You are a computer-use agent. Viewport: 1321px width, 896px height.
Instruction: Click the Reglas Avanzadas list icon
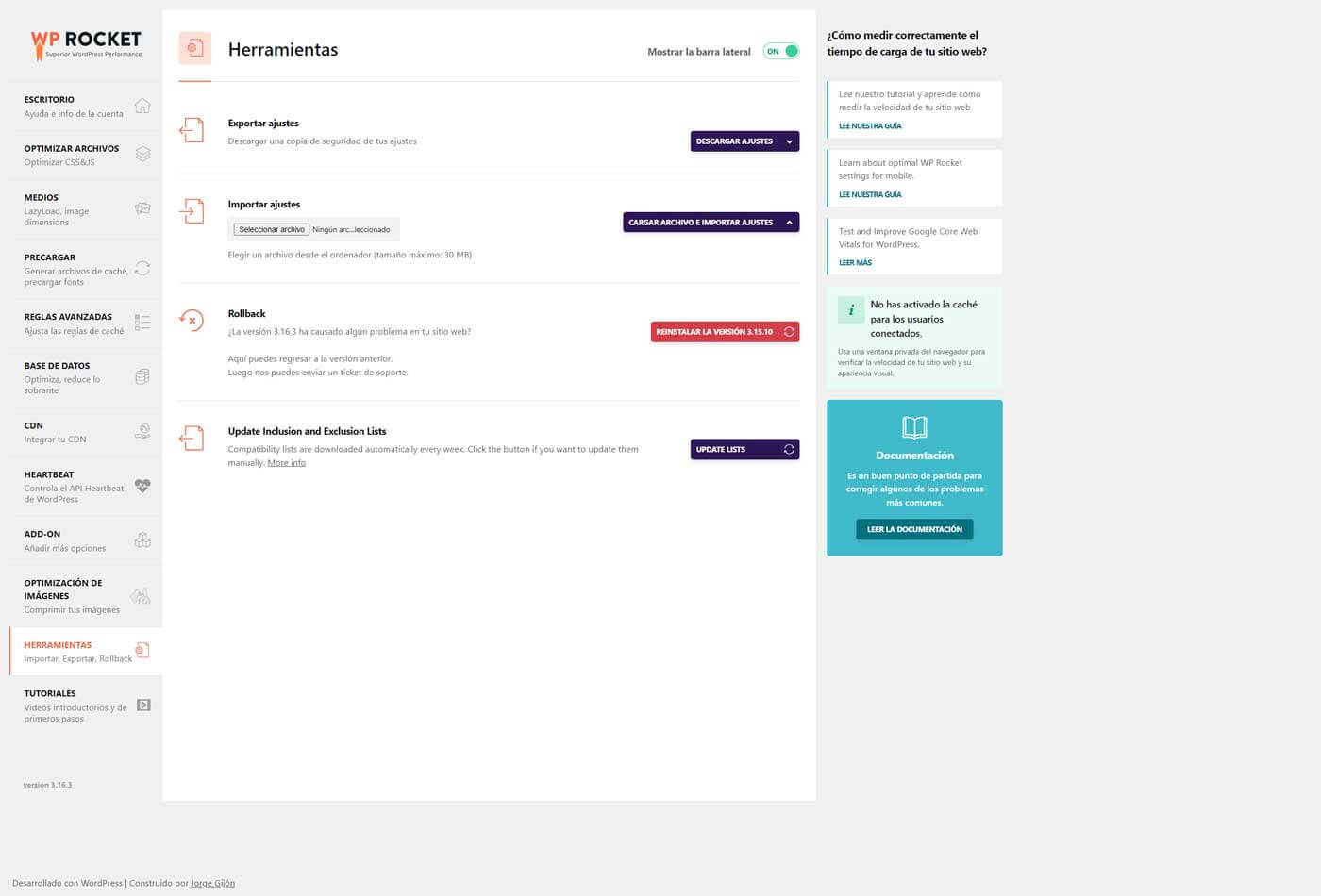[142, 323]
